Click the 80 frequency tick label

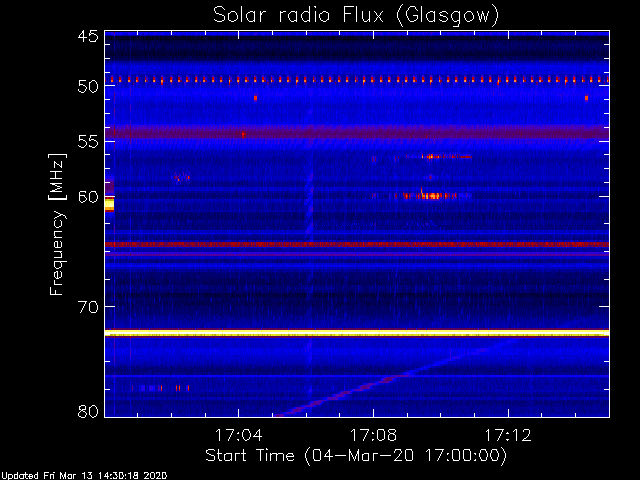[88, 411]
